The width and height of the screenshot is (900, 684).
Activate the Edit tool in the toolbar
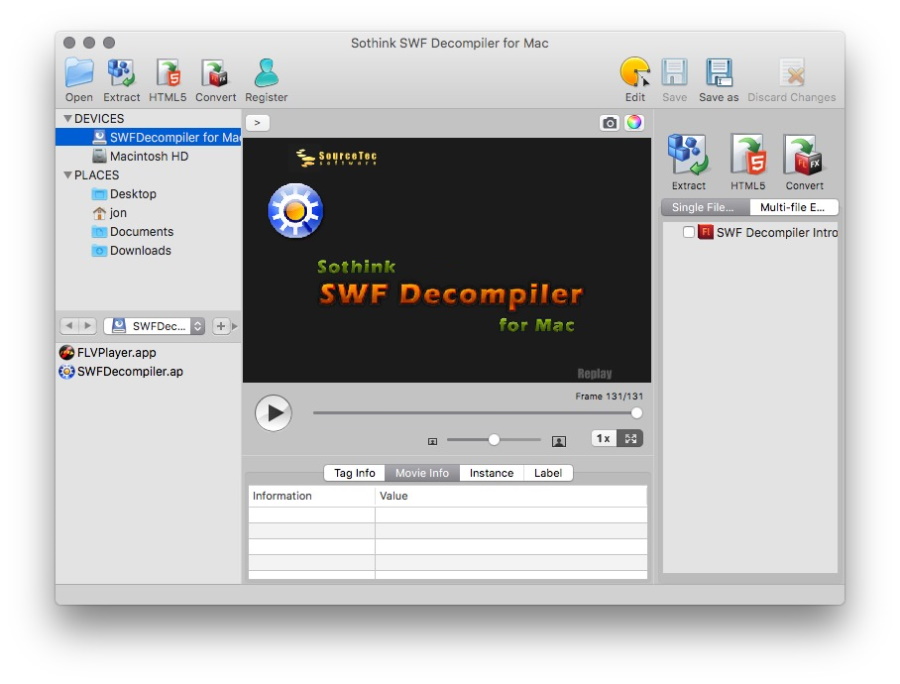click(x=635, y=80)
